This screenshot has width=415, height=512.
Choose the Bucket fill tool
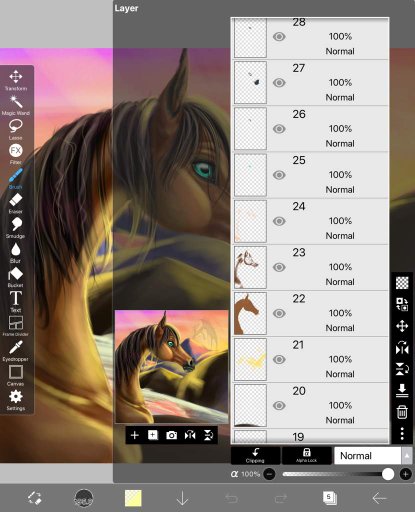coord(16,277)
